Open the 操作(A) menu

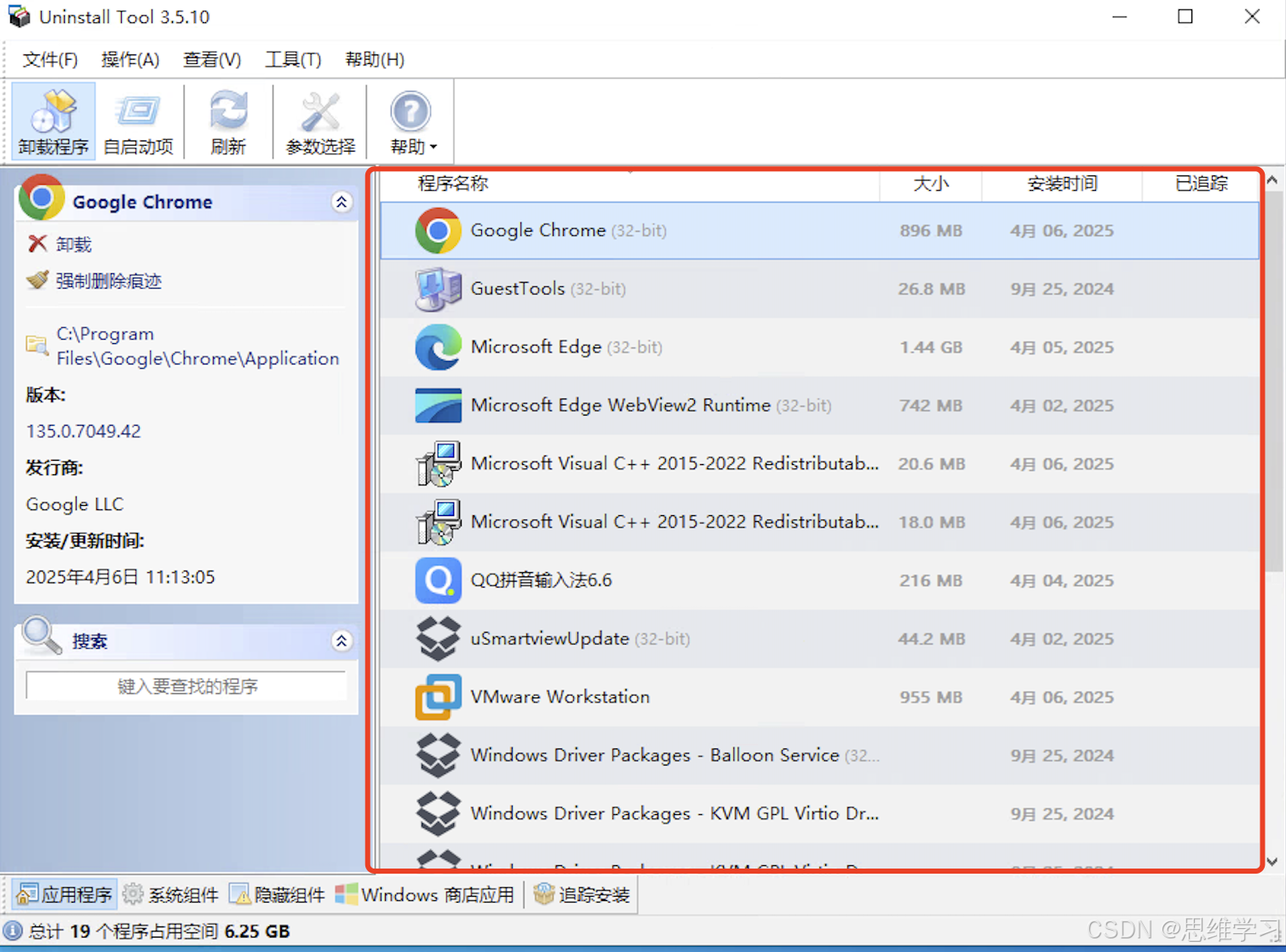[x=130, y=60]
